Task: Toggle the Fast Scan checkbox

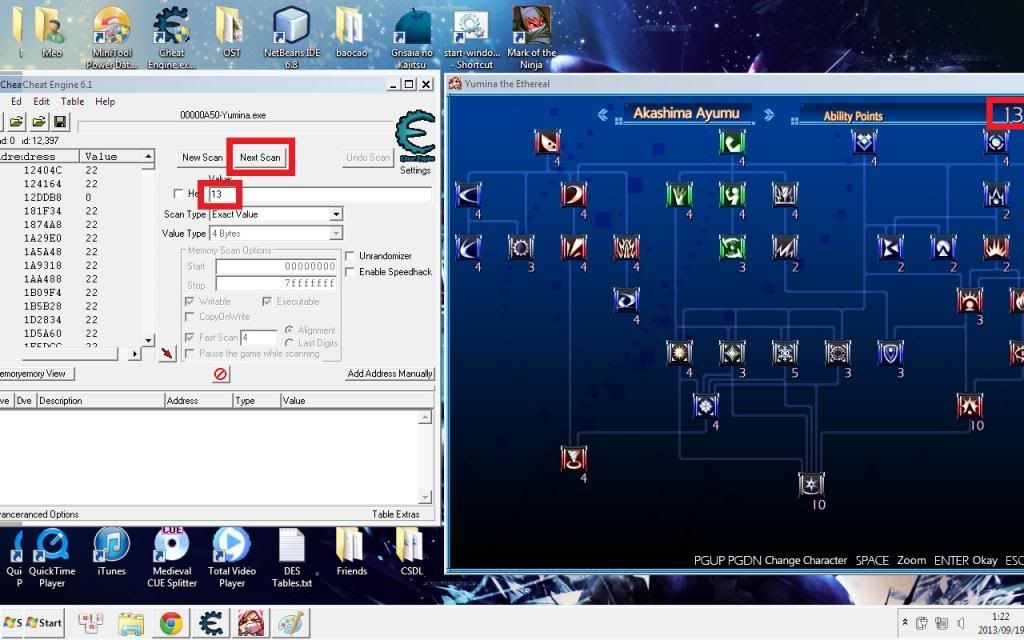Action: (x=189, y=337)
